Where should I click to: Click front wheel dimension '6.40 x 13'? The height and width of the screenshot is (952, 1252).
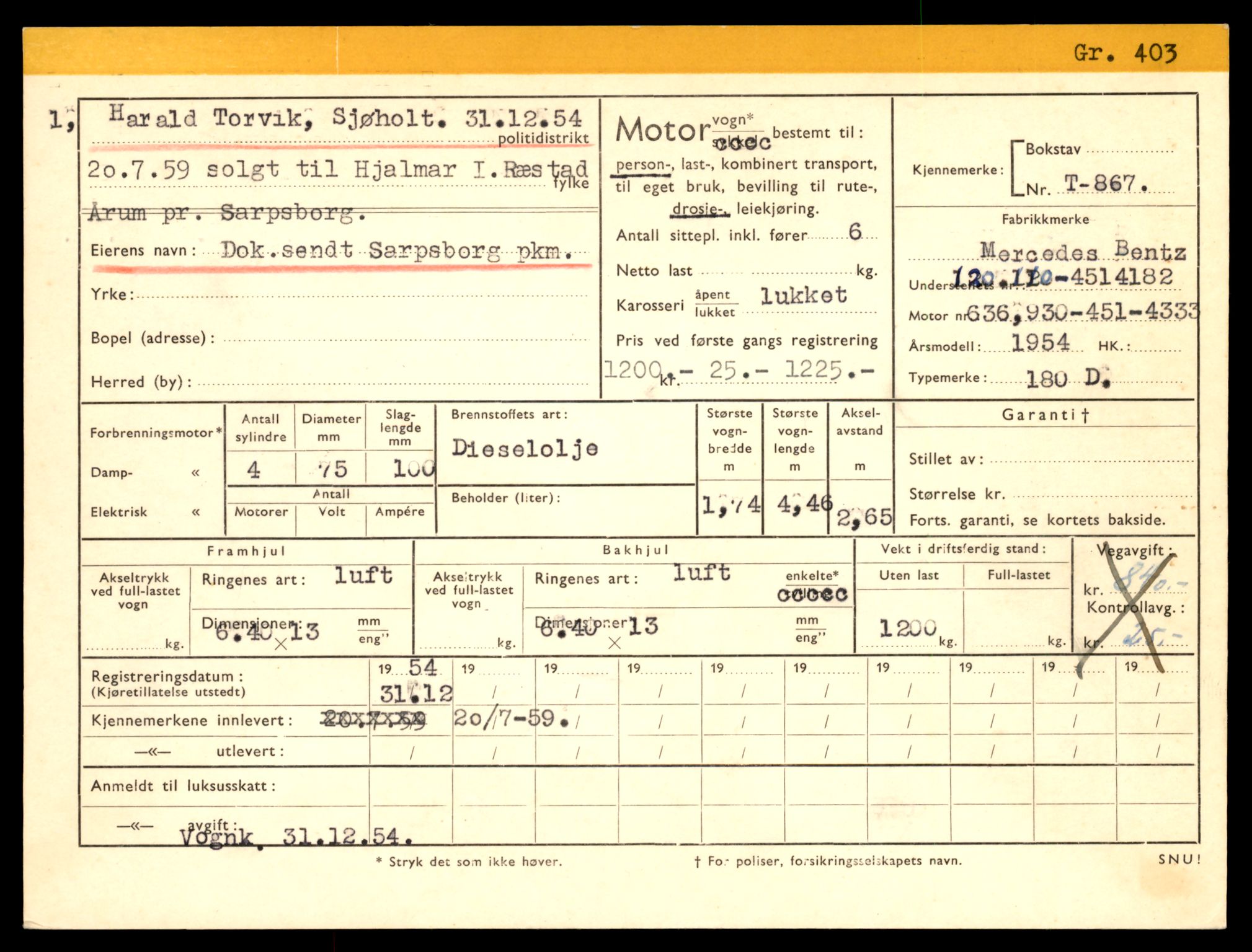267,632
